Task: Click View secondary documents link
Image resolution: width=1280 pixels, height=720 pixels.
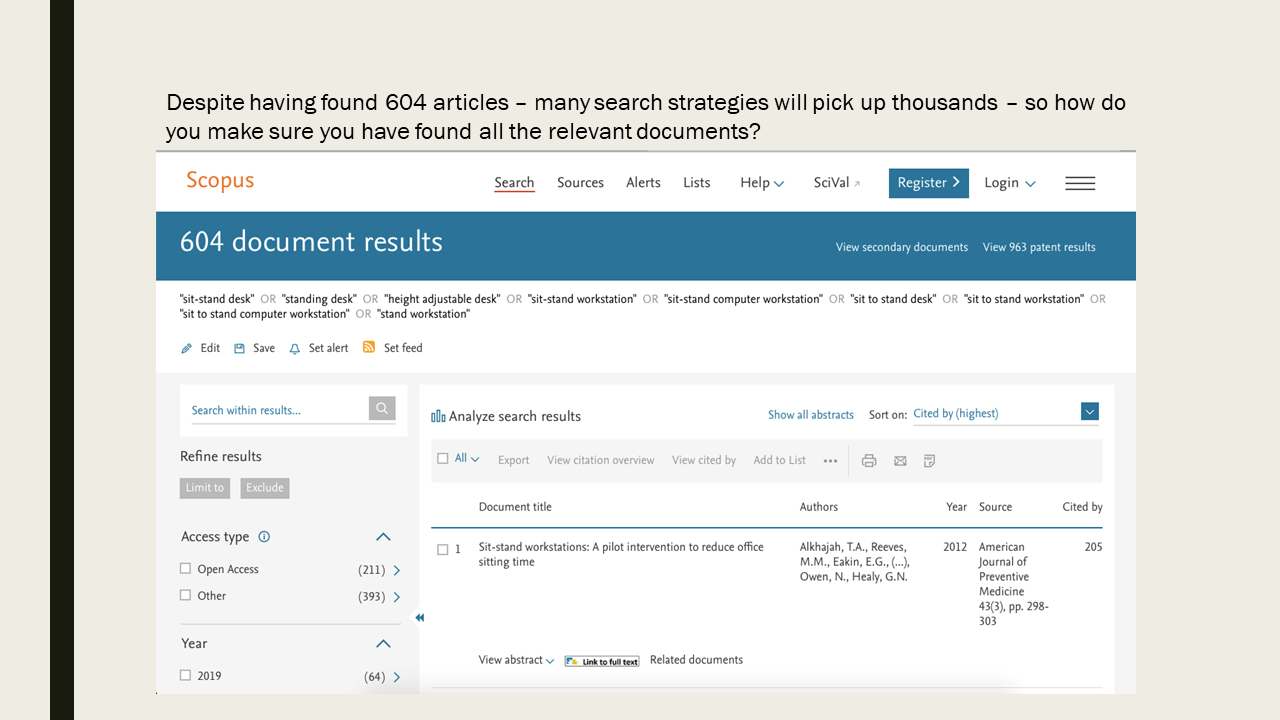Action: (x=902, y=247)
